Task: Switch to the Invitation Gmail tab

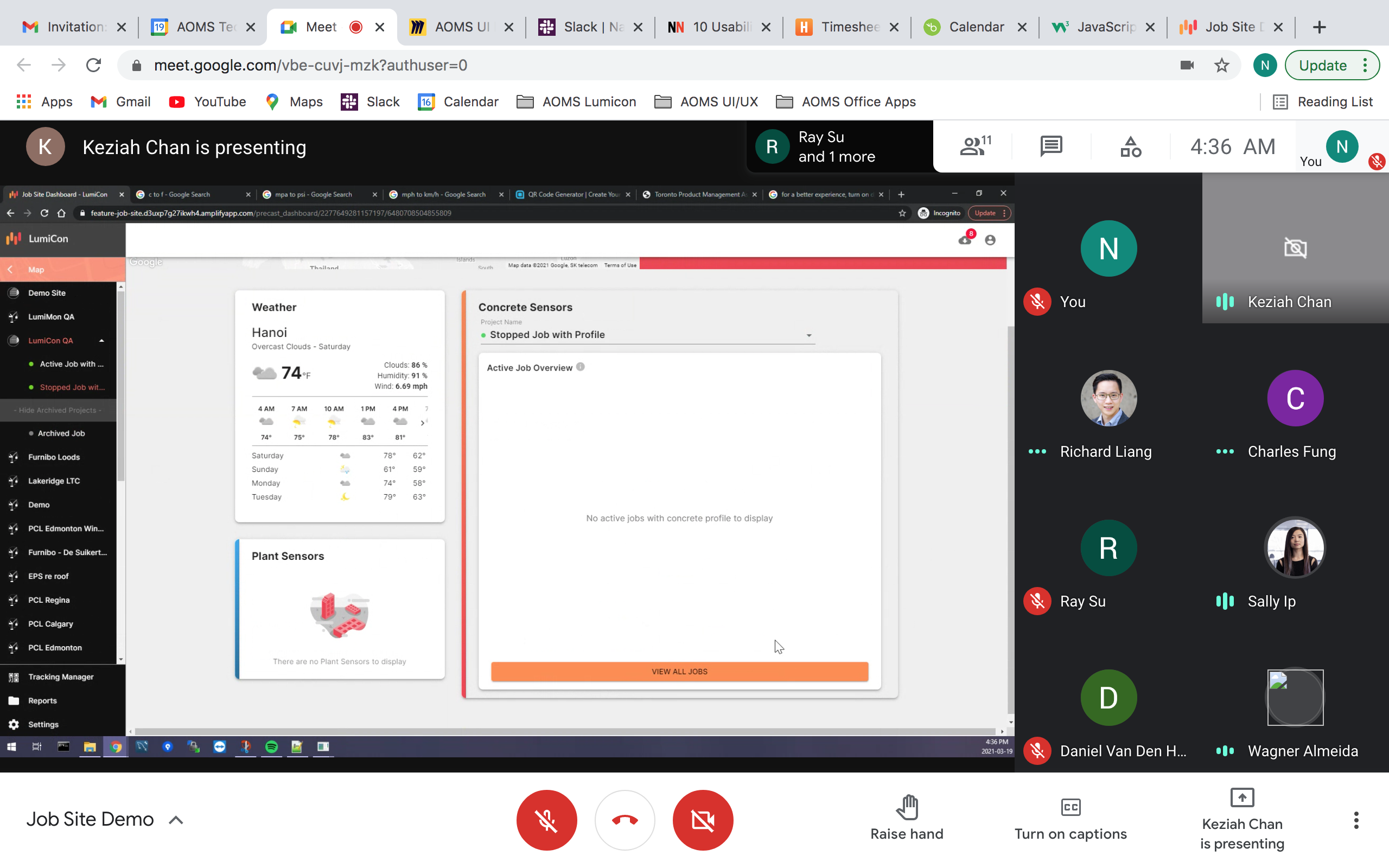Action: [x=74, y=27]
